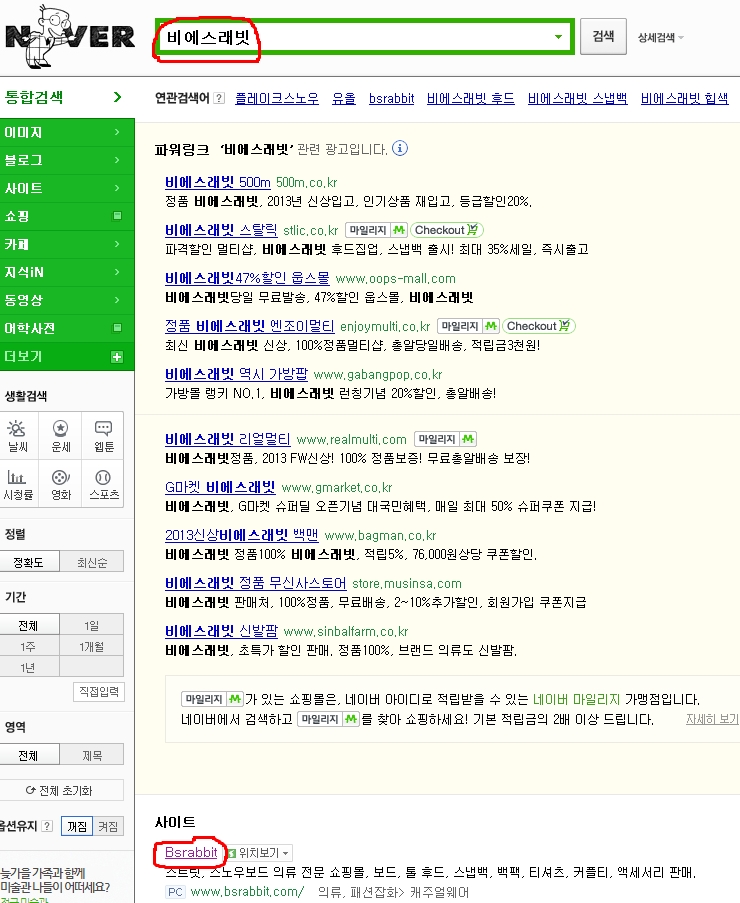740x903 pixels.
Task: Open related search 비에스래빗 후드
Action: coord(470,98)
